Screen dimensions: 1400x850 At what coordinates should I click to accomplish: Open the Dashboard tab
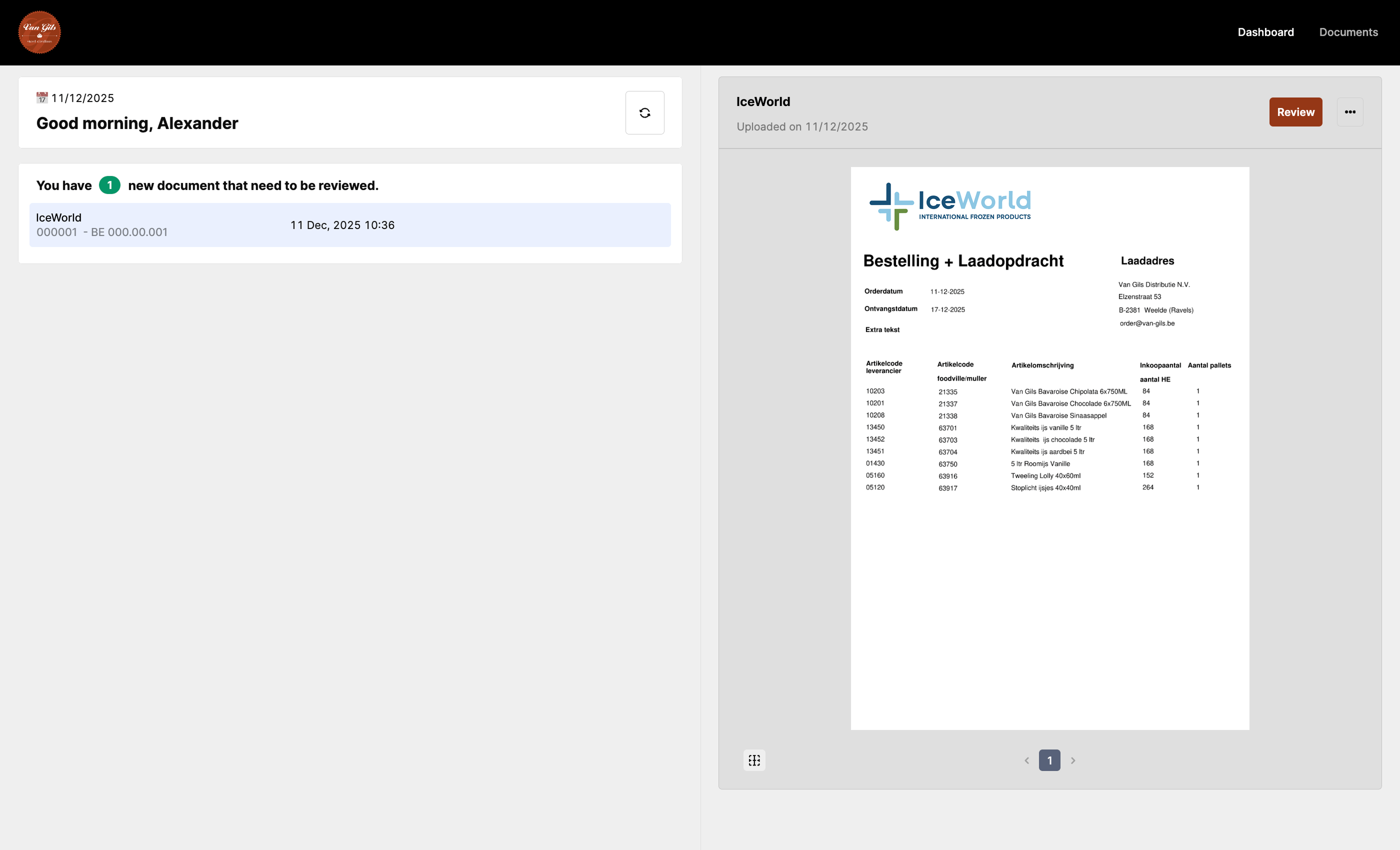click(x=1265, y=32)
